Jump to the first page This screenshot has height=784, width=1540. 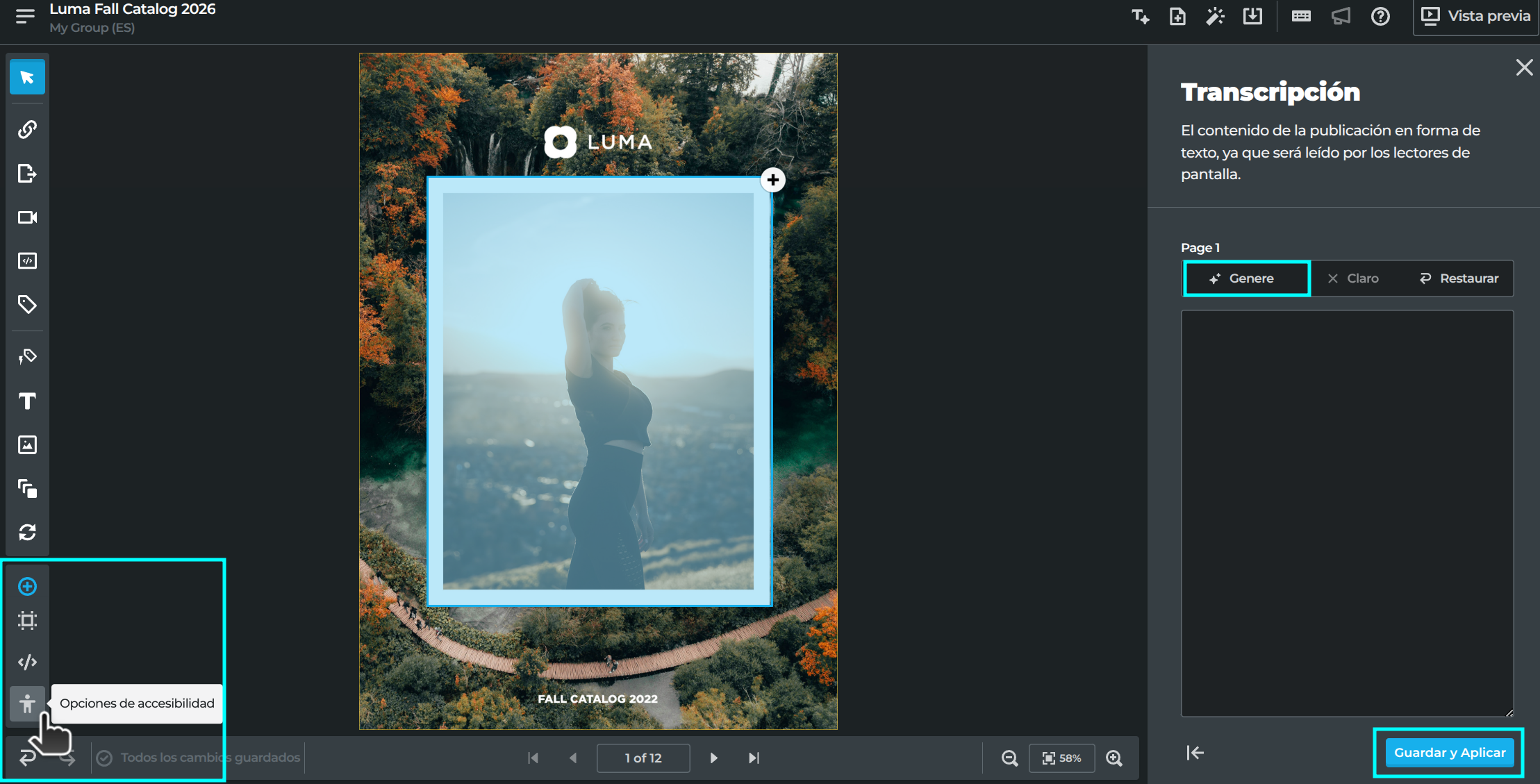533,758
